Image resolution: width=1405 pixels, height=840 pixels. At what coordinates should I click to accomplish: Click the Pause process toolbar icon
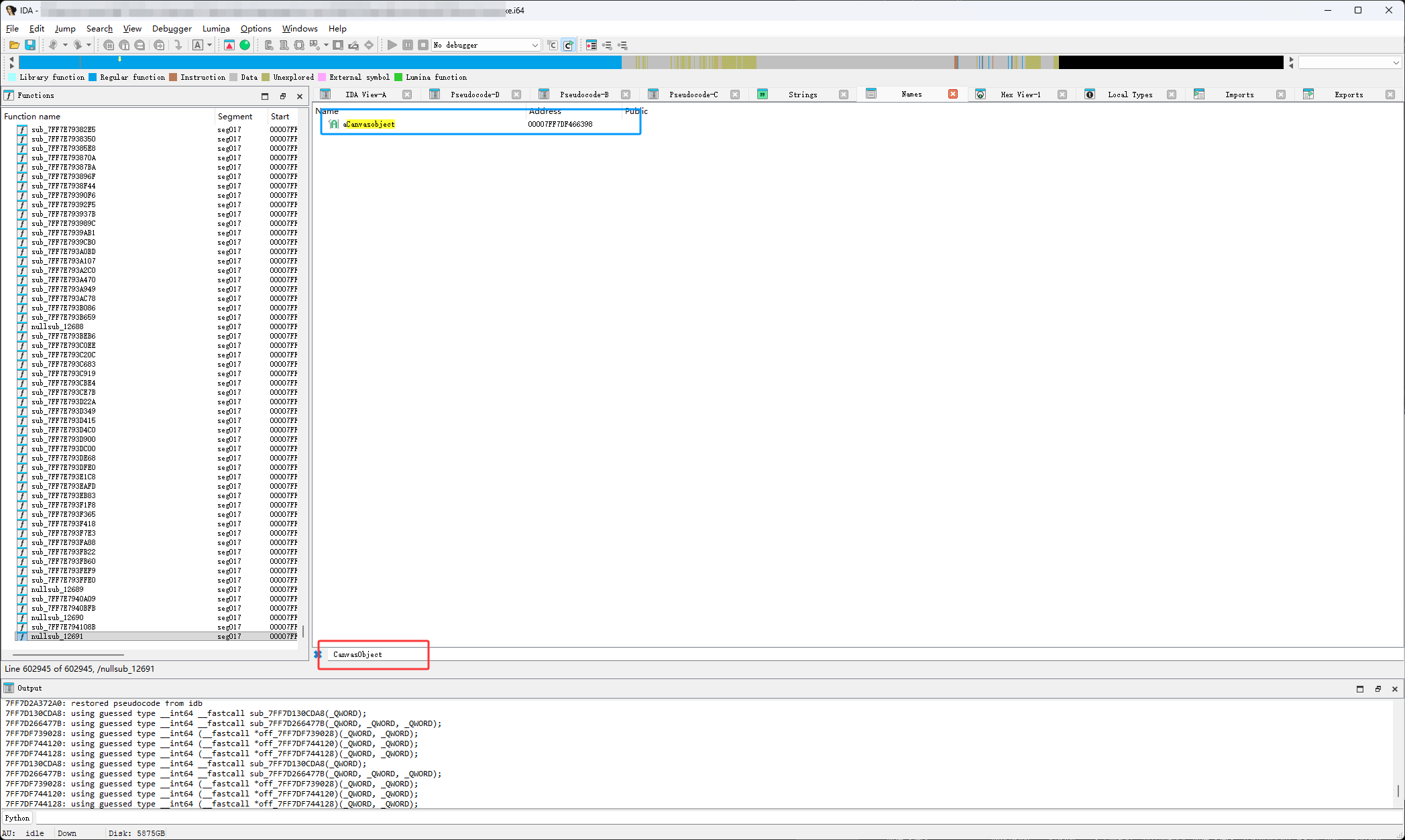tap(408, 45)
